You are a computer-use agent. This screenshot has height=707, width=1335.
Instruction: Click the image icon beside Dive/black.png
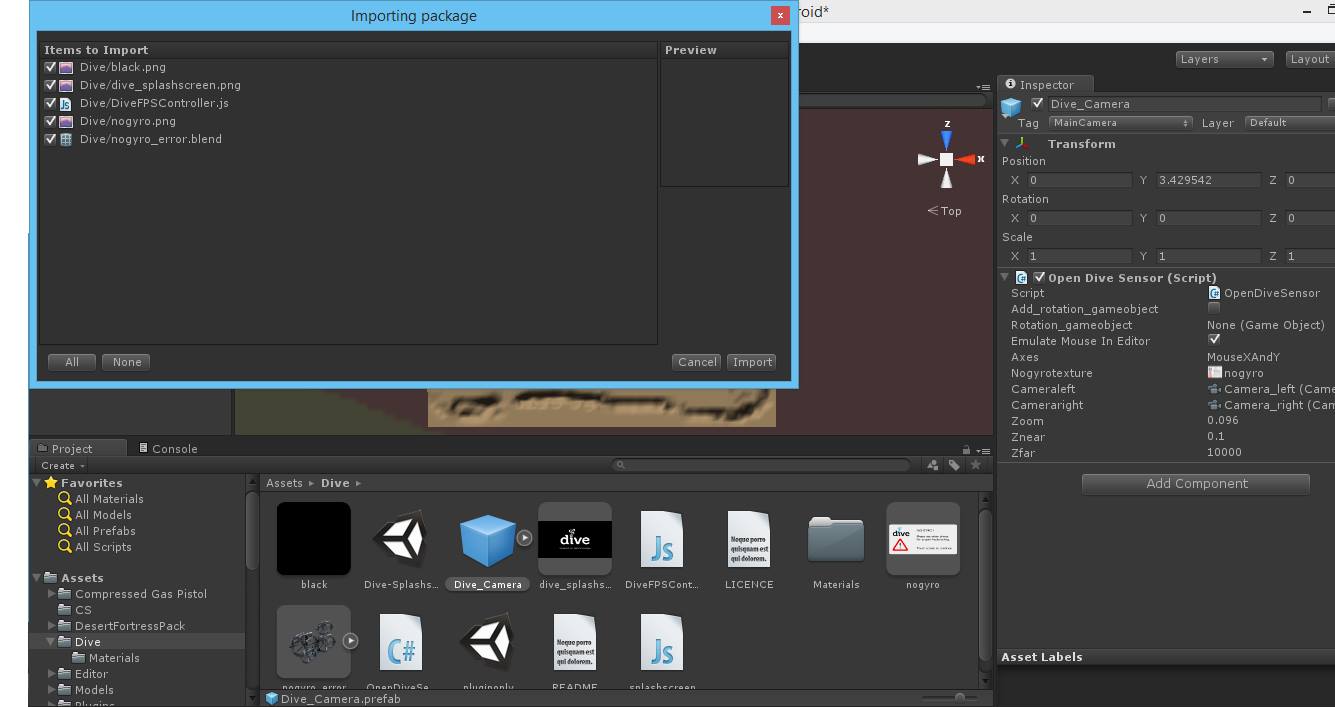tap(66, 67)
